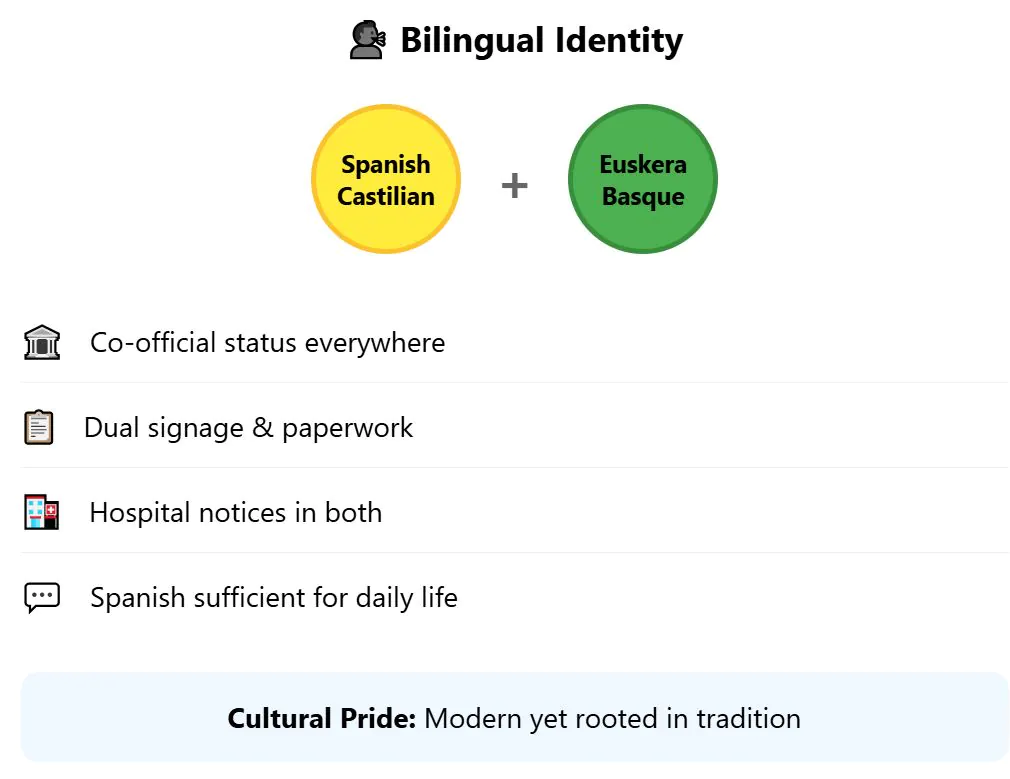The height and width of the screenshot is (779, 1010).
Task: Click the divider line under Hospital notices row
Action: point(514,552)
